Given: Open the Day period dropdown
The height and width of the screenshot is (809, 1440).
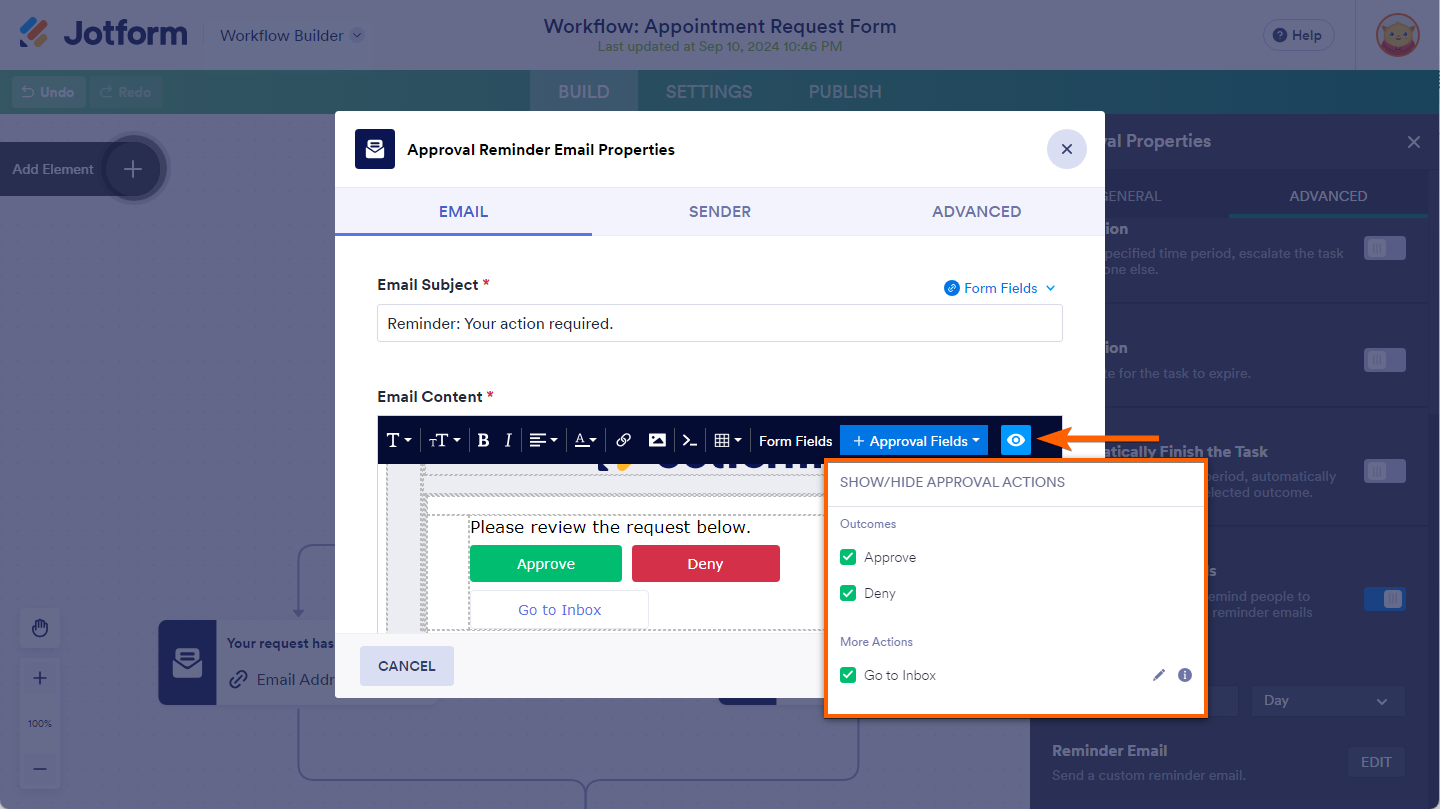Looking at the screenshot, I should click(1328, 701).
